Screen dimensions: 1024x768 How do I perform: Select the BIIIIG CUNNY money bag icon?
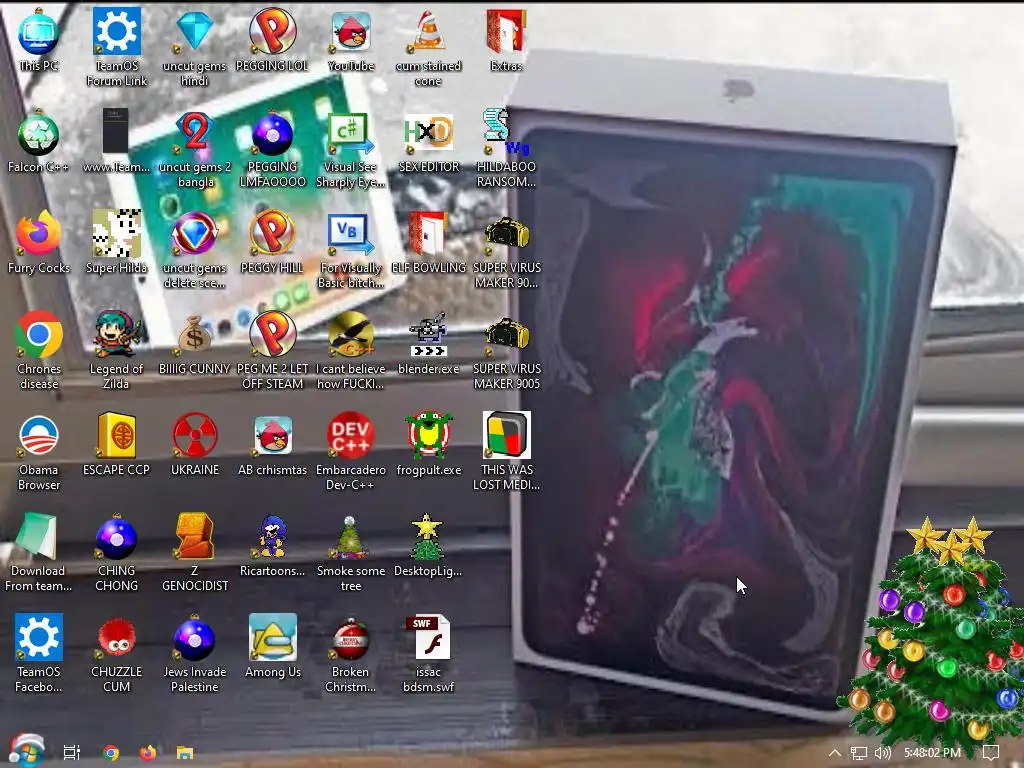click(x=194, y=344)
